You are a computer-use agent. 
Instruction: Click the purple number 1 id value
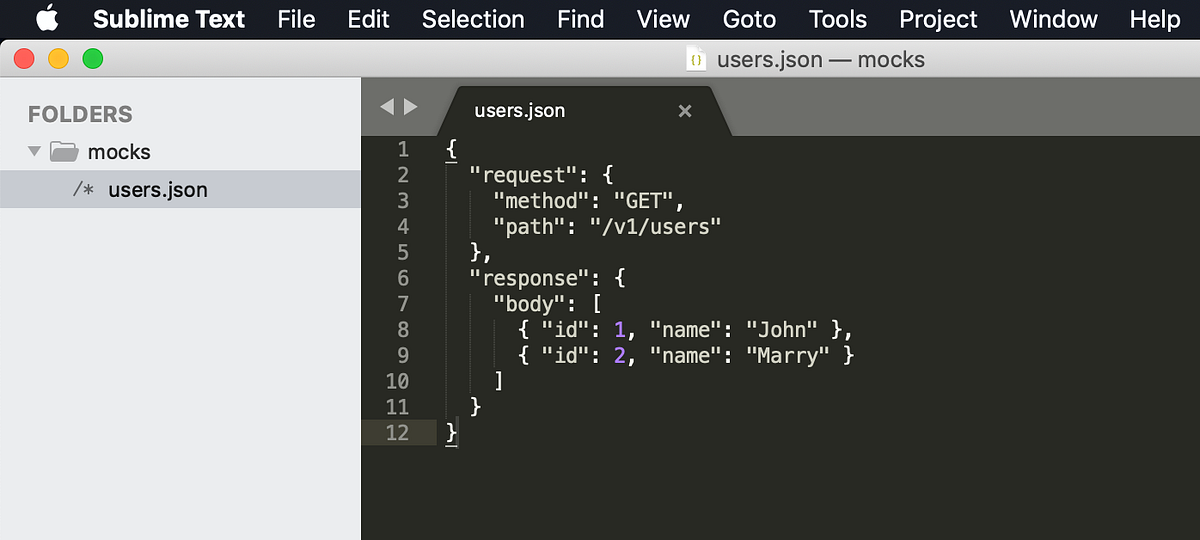(x=620, y=330)
